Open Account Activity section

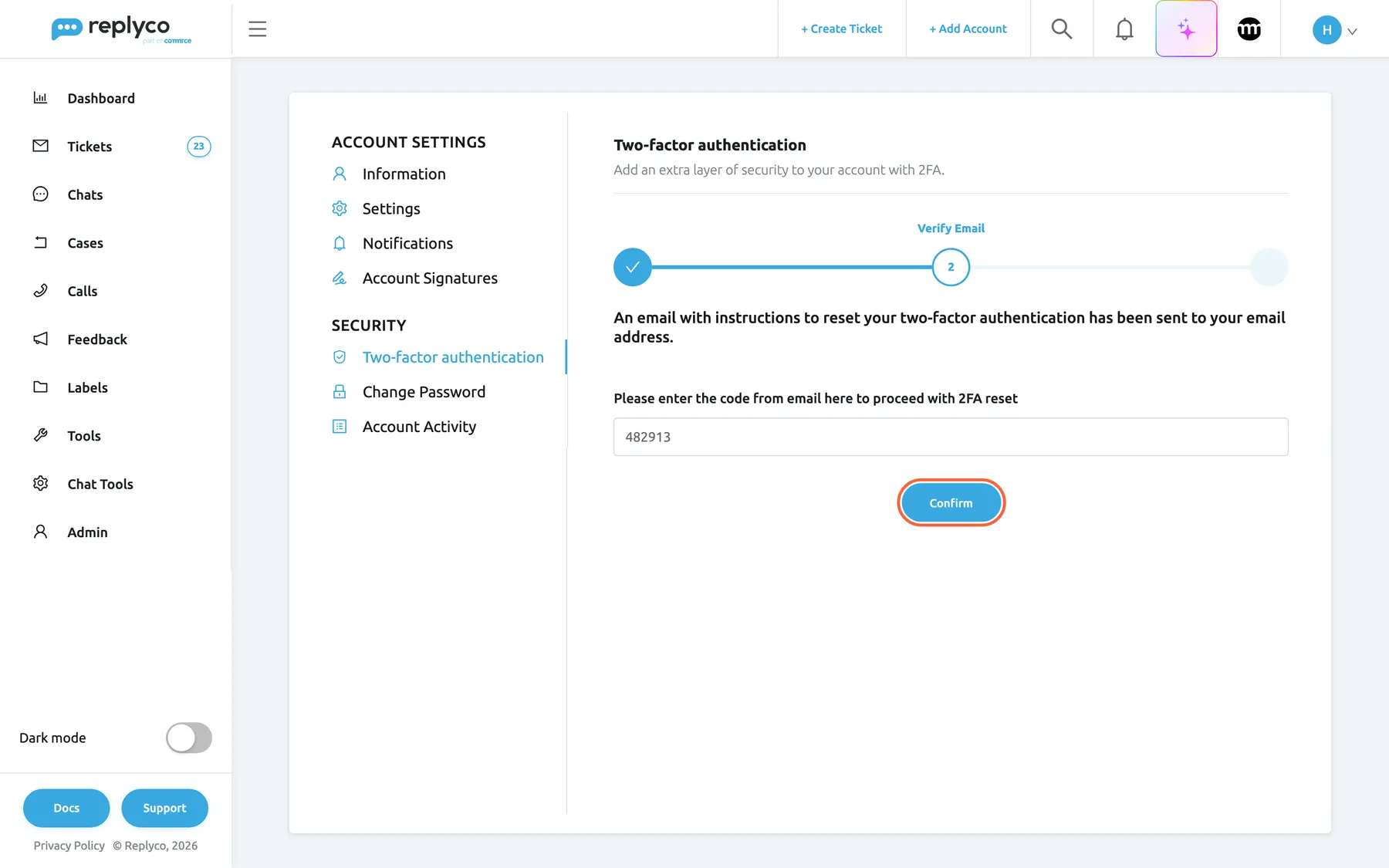tap(419, 427)
